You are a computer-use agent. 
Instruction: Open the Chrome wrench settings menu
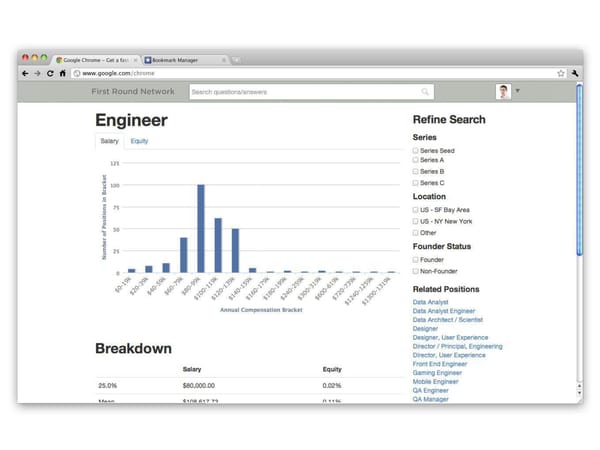tap(576, 73)
